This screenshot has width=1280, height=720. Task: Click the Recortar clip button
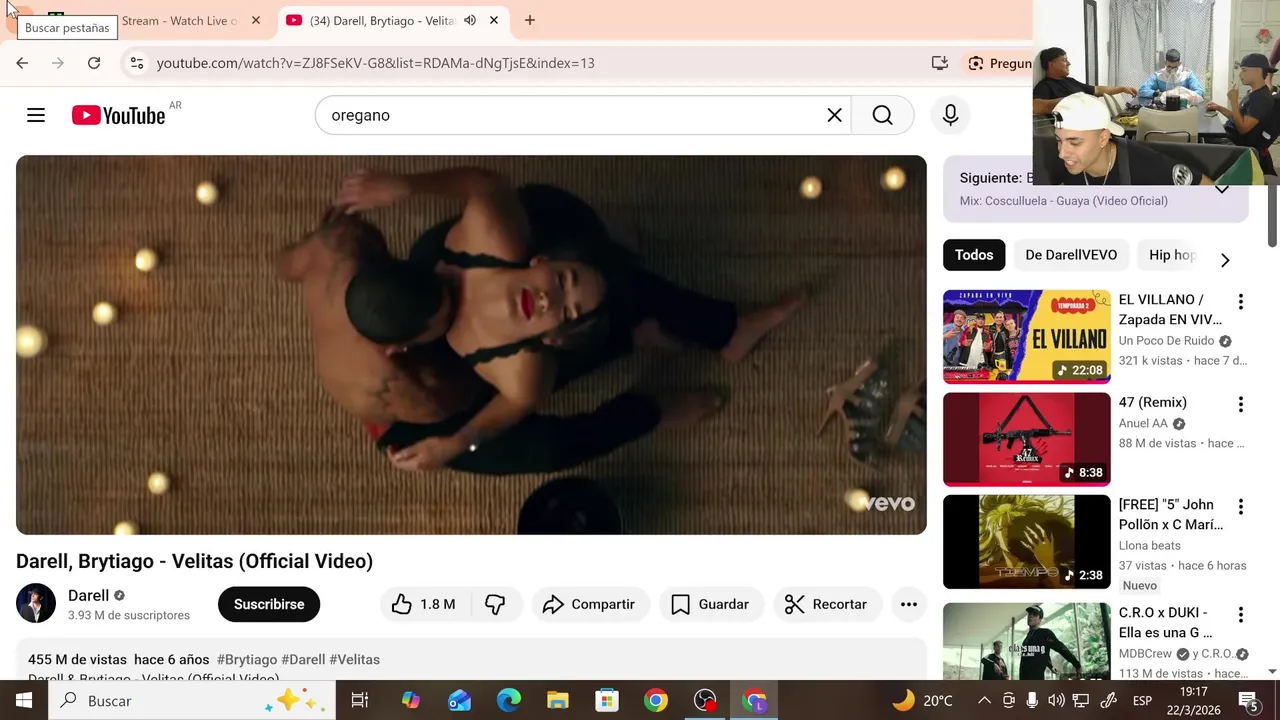(826, 604)
